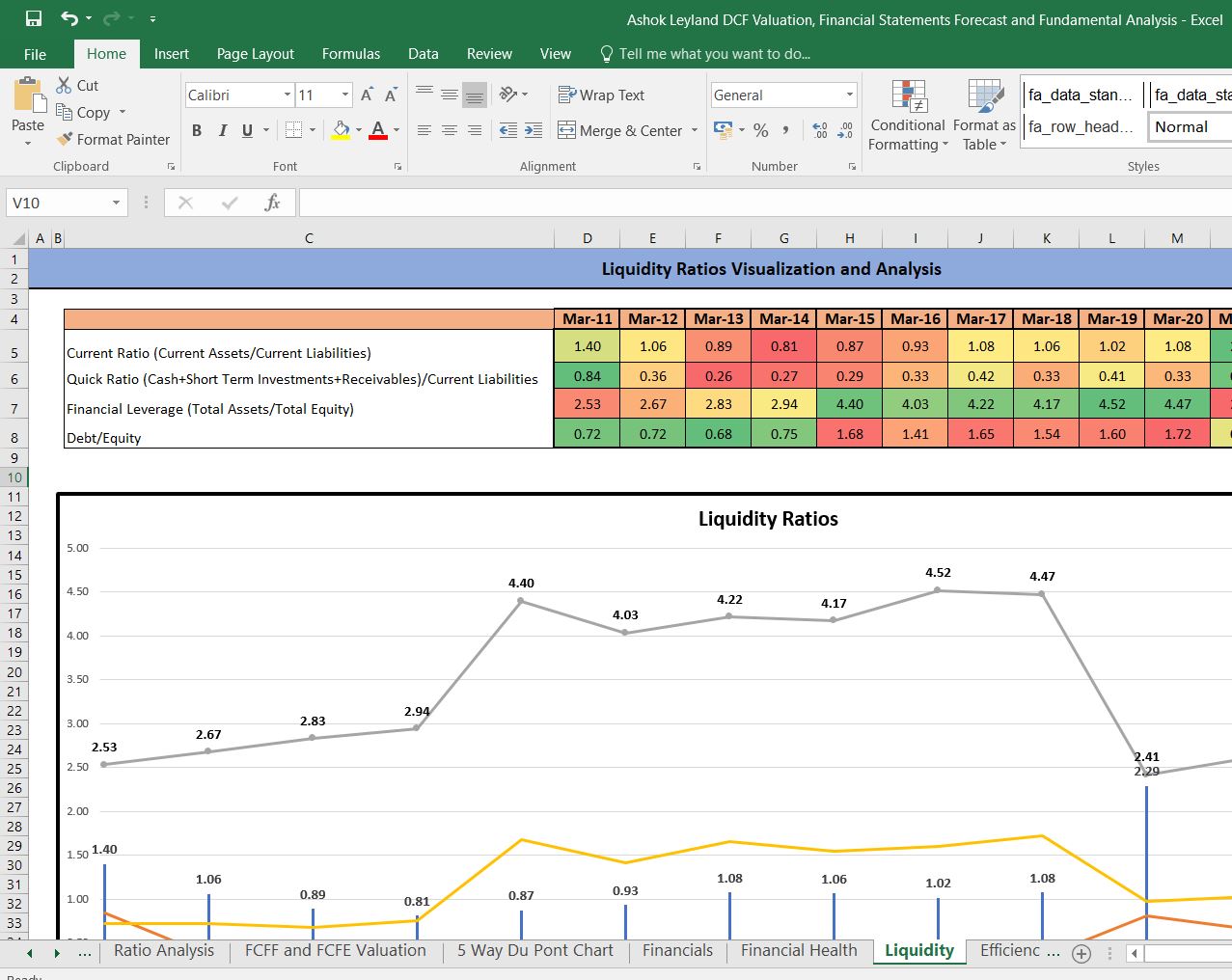This screenshot has height=980, width=1232.
Task: Set Middle Align vertical alignment
Action: point(450,95)
